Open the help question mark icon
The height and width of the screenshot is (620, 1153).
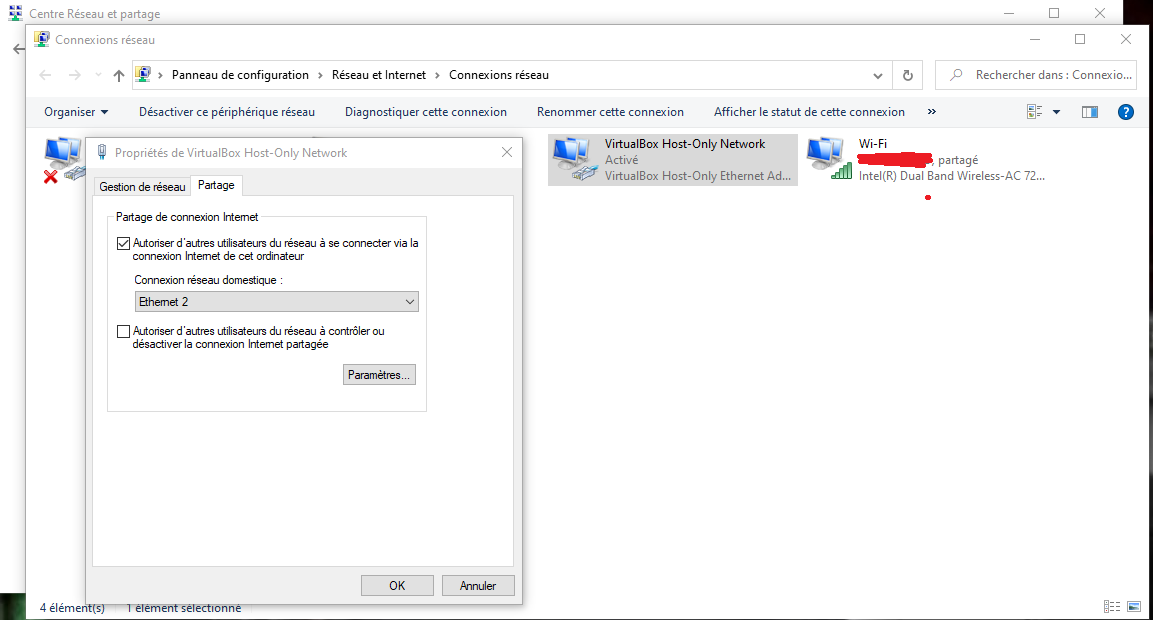pos(1125,112)
